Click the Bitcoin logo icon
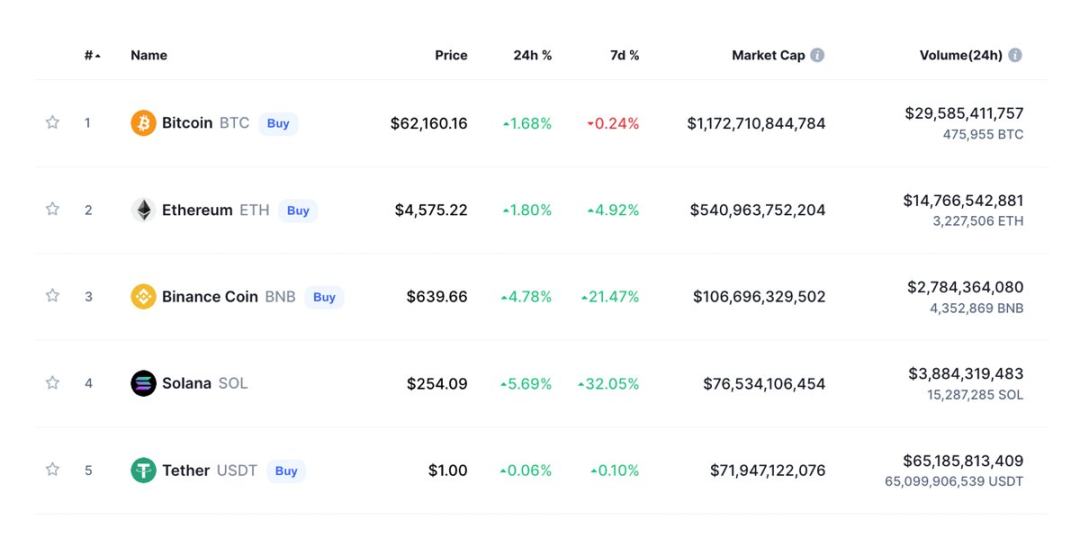Viewport: 1080px width, 547px height. click(143, 123)
